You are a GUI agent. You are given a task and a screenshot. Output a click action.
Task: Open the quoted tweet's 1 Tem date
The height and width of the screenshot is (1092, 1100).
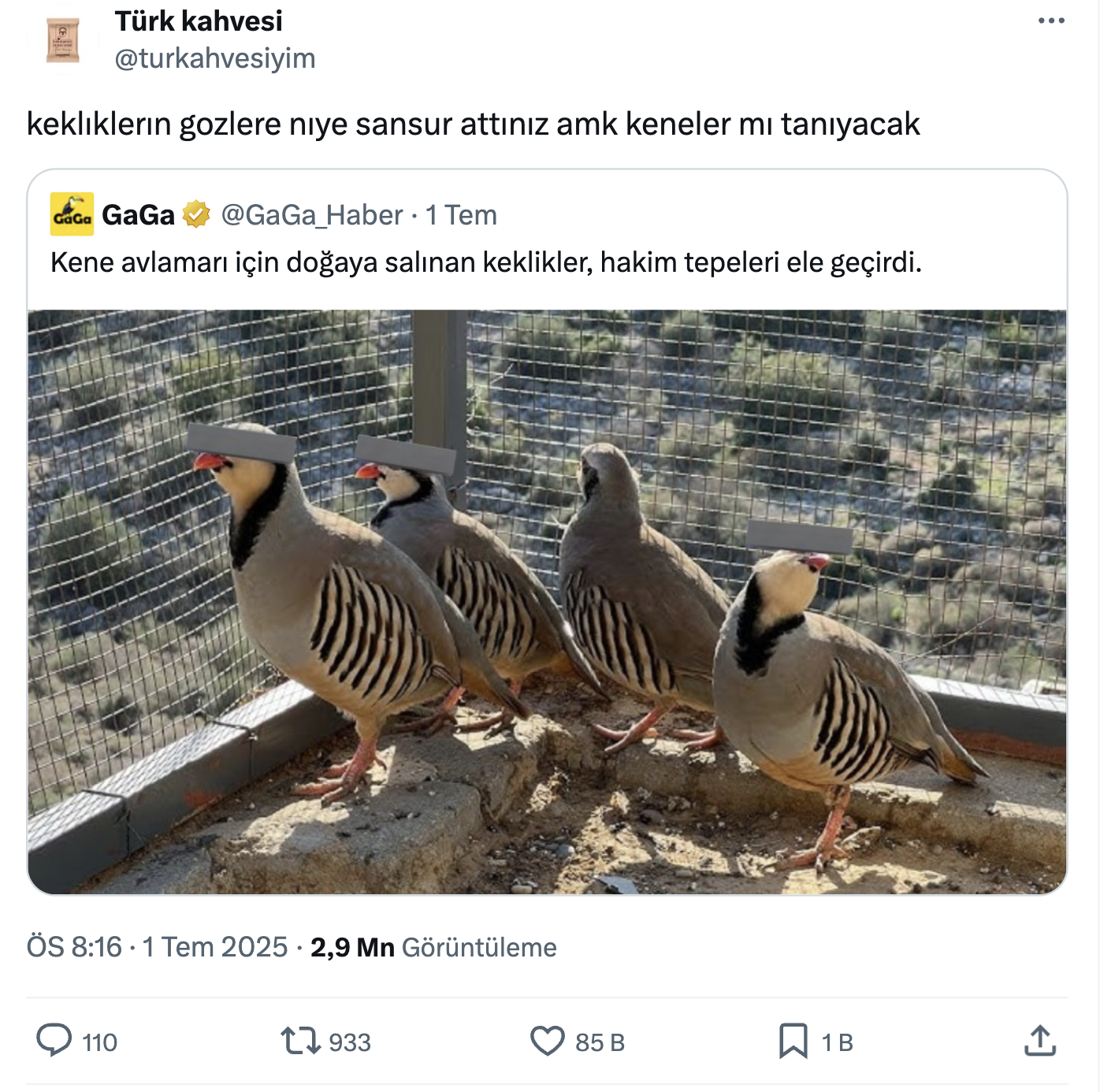[x=461, y=215]
